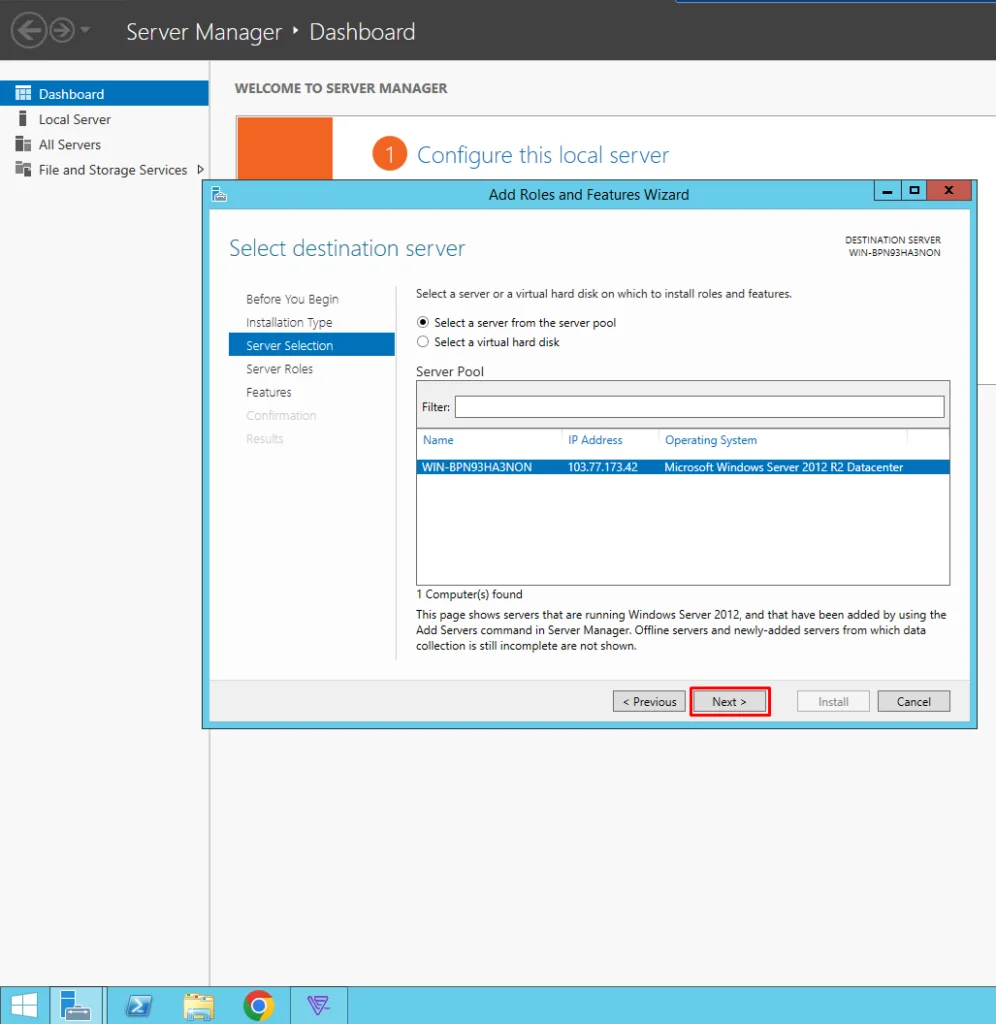996x1024 pixels.
Task: Select server WIN-BPN93HA3NON row
Action: (x=683, y=467)
